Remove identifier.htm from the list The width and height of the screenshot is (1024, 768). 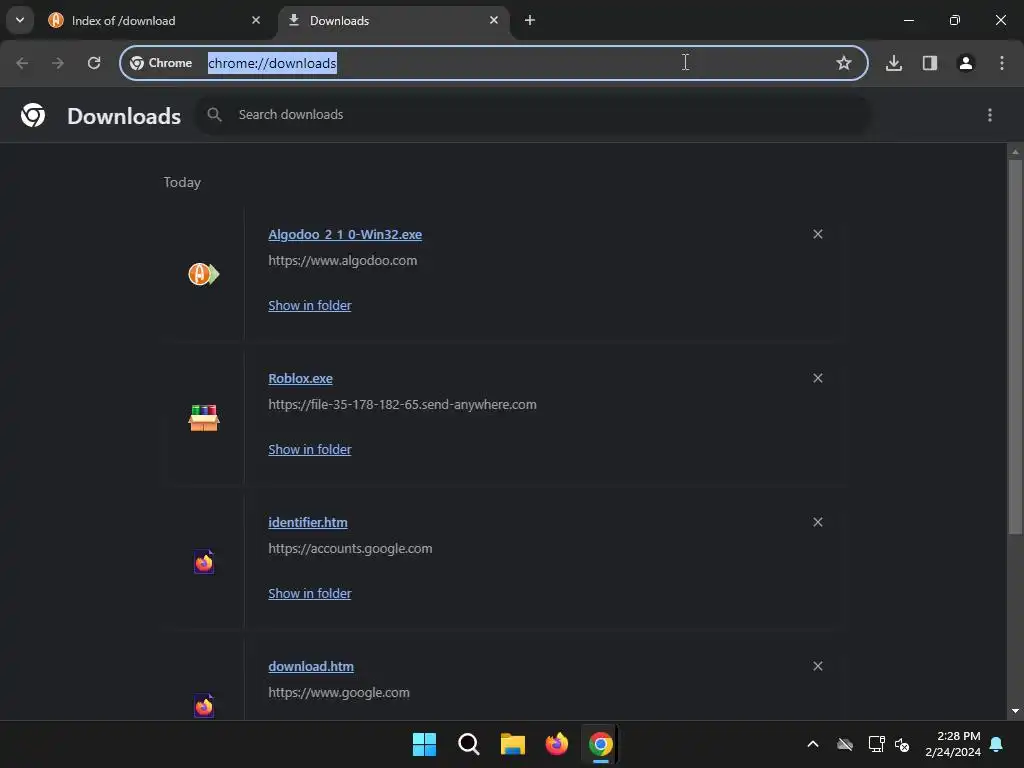point(818,522)
